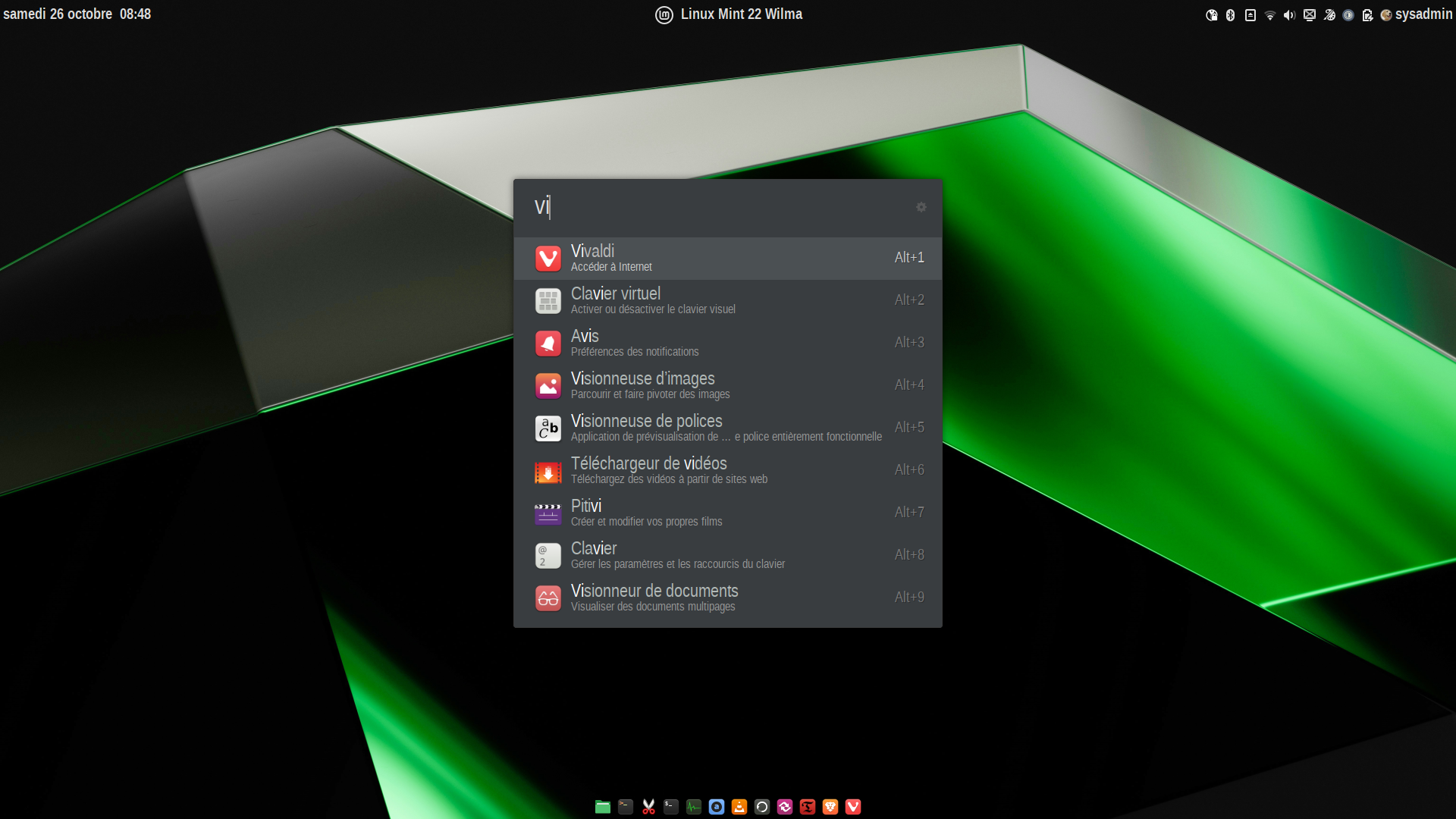
Task: Open system monitor dock icon
Action: (x=694, y=807)
